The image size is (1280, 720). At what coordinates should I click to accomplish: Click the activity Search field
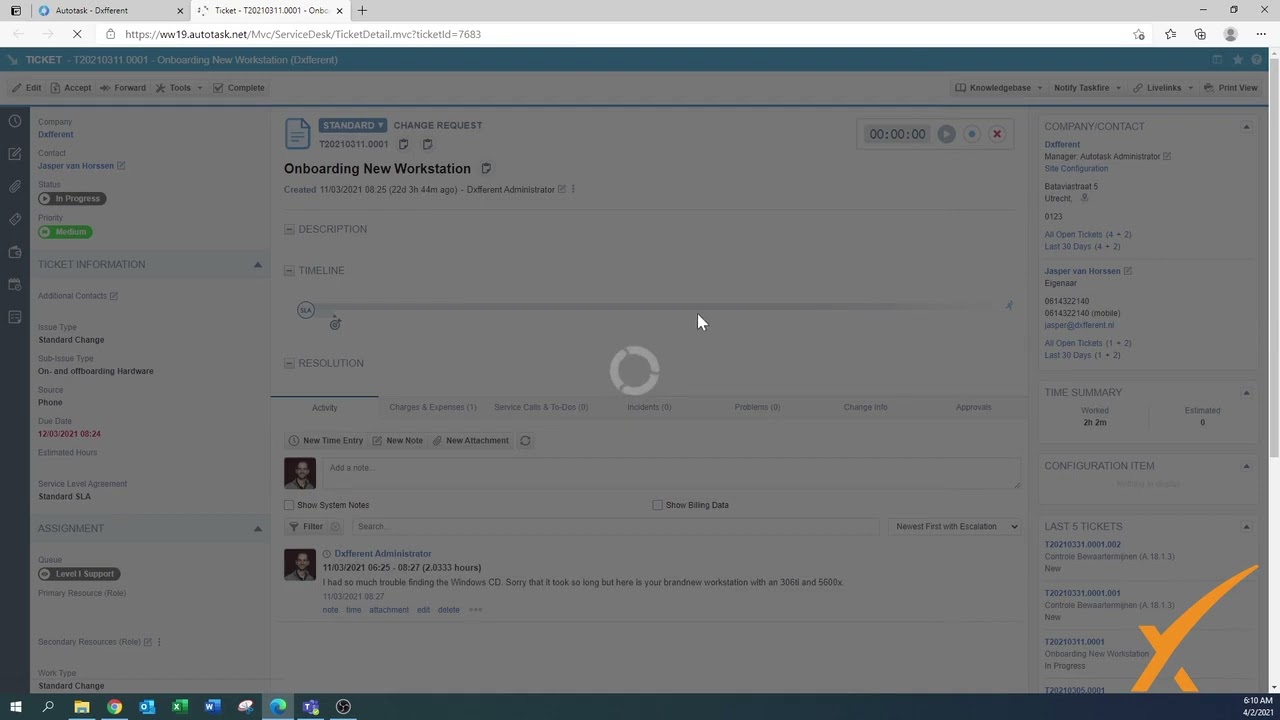(x=616, y=527)
